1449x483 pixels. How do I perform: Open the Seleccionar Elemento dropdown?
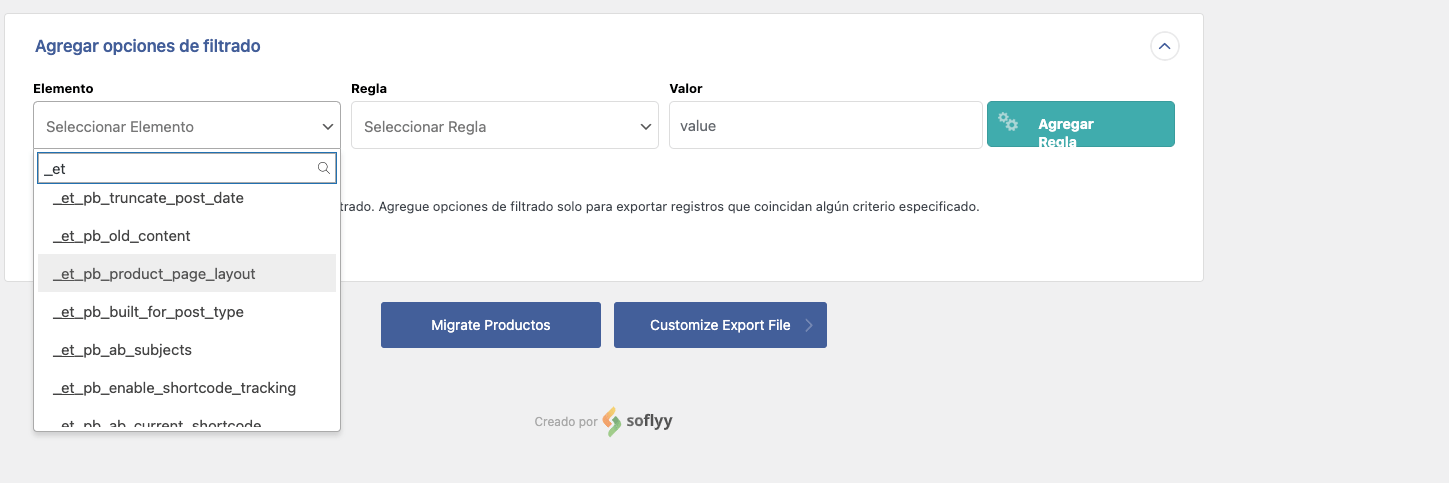pos(187,126)
